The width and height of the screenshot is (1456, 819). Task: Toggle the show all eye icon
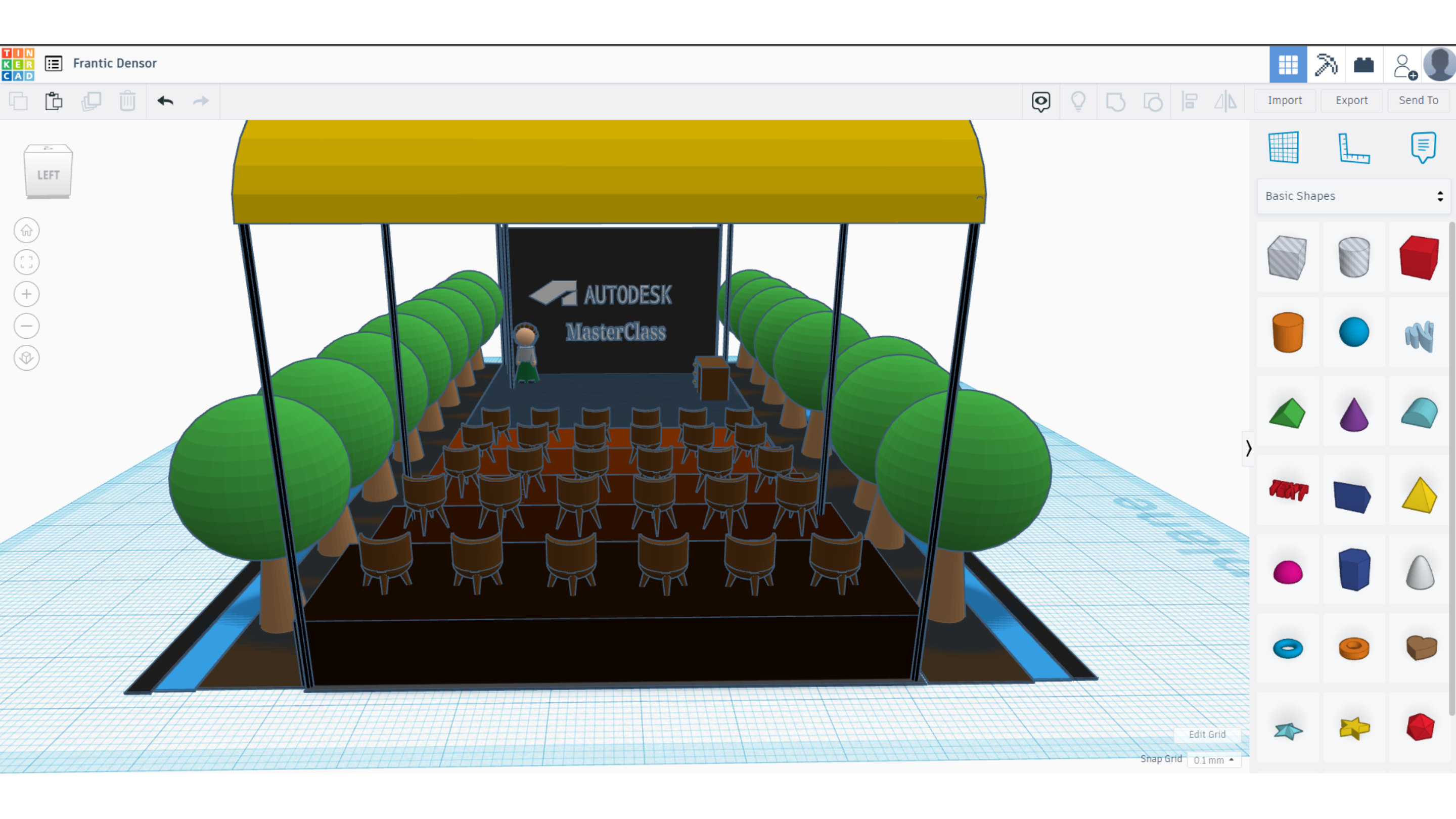[x=1040, y=101]
